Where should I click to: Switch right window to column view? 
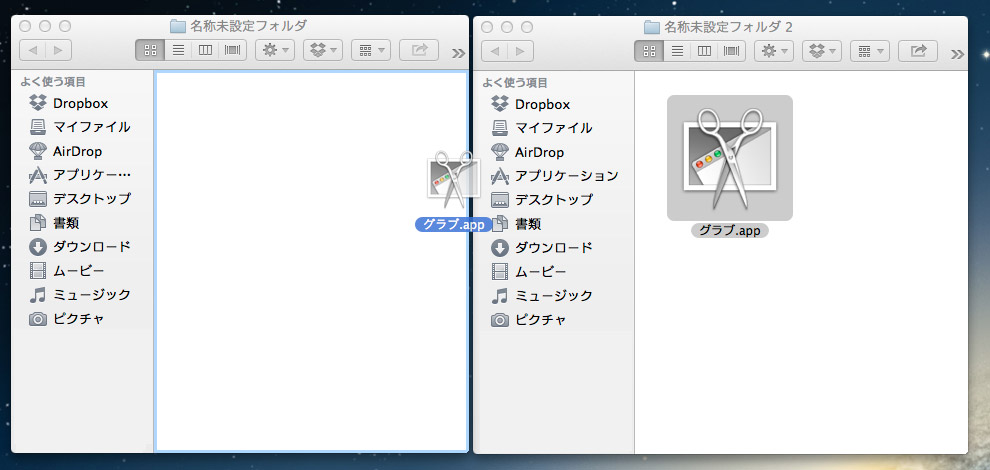pos(704,51)
